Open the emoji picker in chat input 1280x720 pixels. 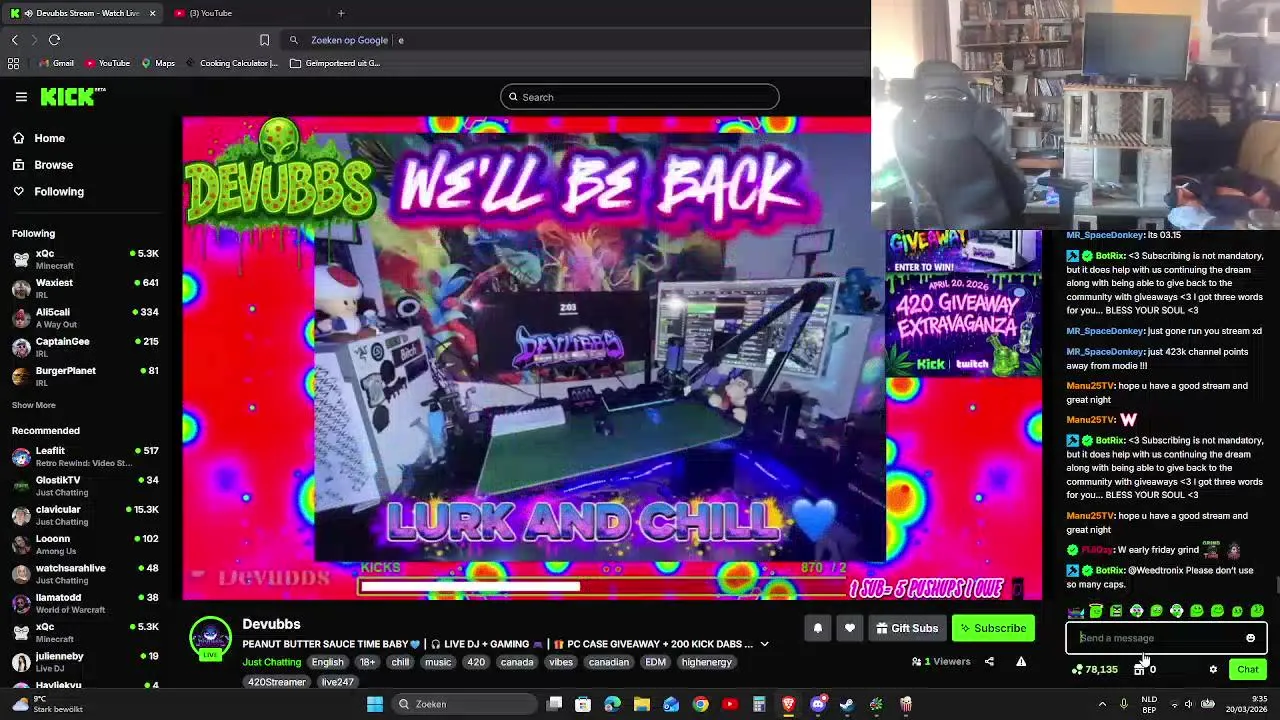[x=1250, y=638]
